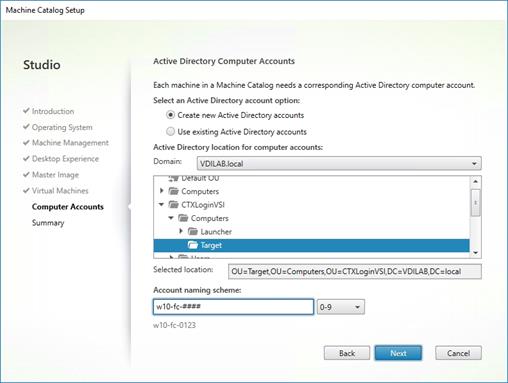Click the Next button
This screenshot has width=508, height=383.
pyautogui.click(x=398, y=353)
